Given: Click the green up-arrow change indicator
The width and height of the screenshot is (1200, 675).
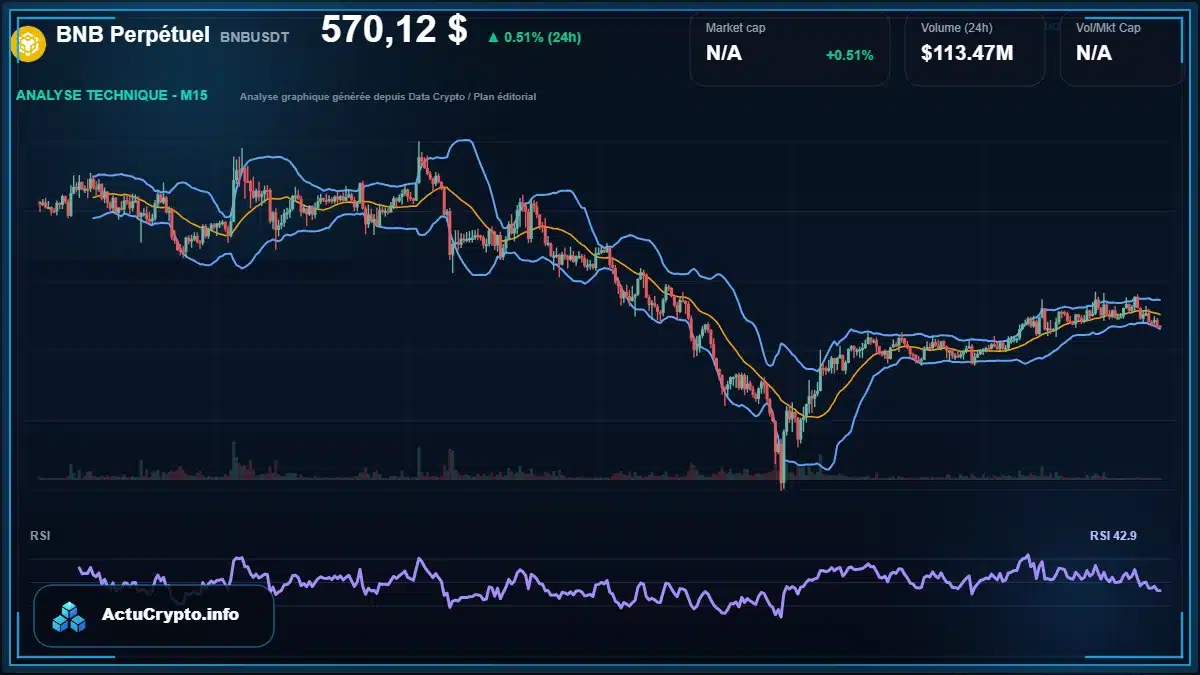Looking at the screenshot, I should [493, 38].
